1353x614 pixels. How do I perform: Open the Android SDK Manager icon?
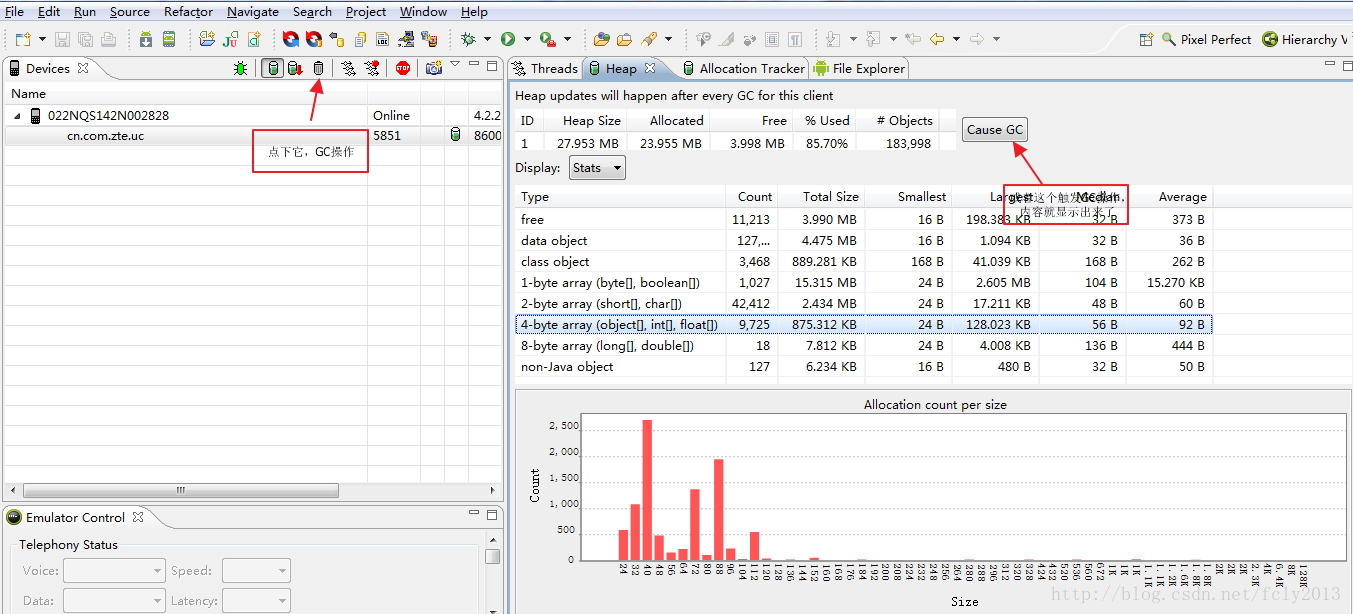[146, 40]
